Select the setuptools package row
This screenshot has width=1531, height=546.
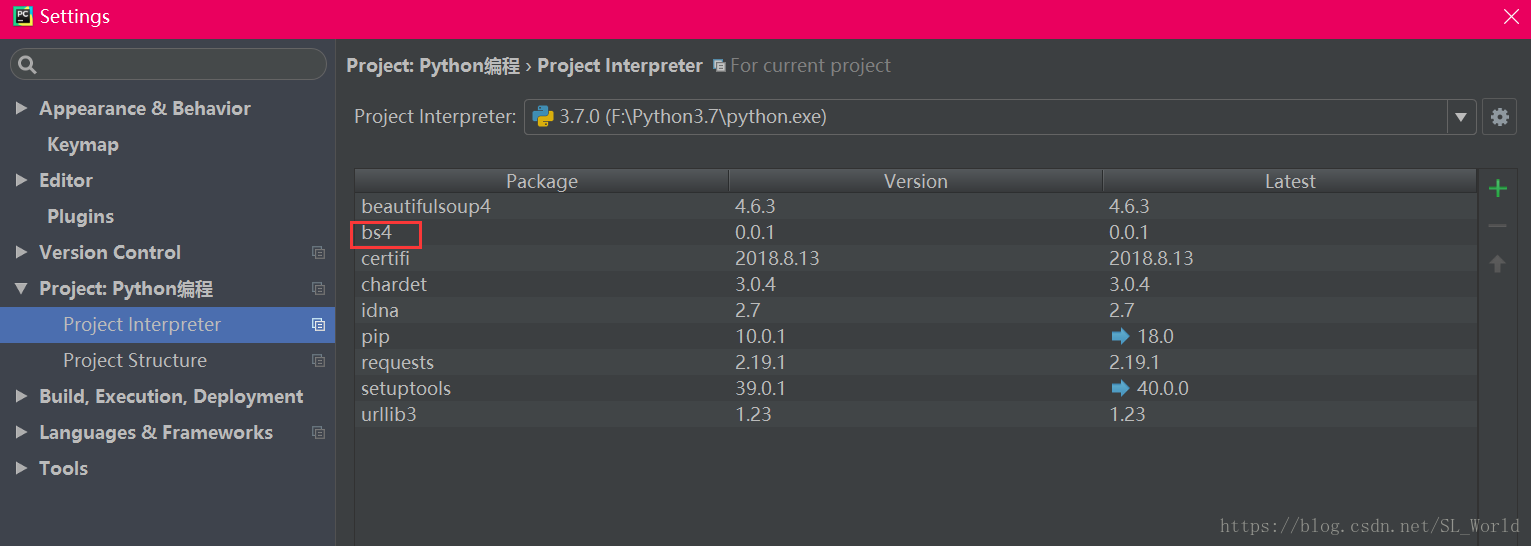[x=915, y=389]
